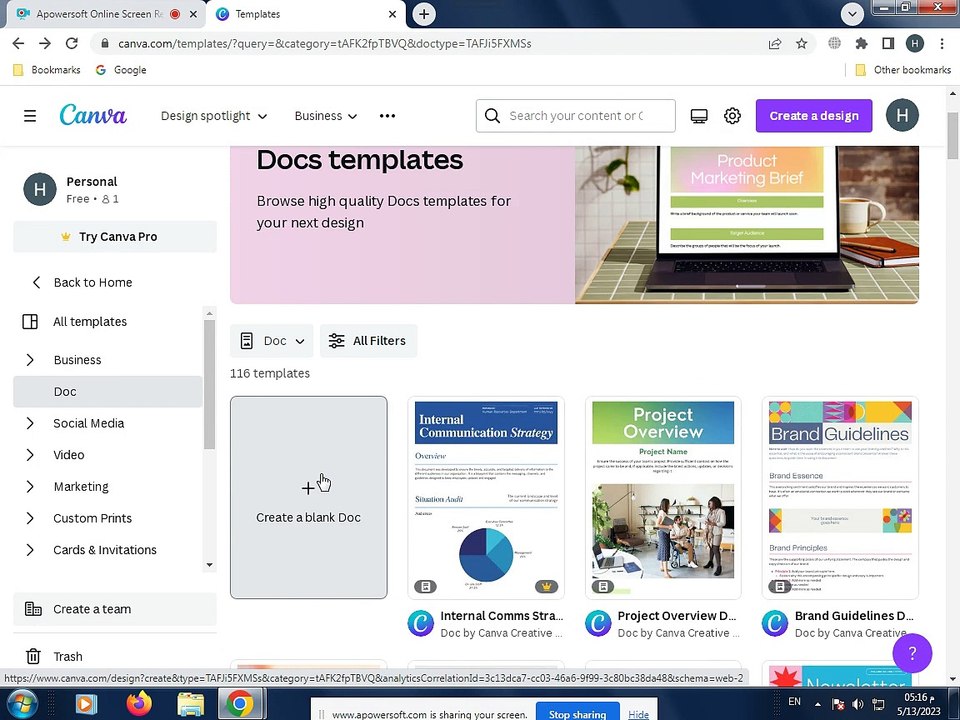This screenshot has width=960, height=720.
Task: Open the Bookmarks folder in bookmarks bar
Action: tap(47, 70)
